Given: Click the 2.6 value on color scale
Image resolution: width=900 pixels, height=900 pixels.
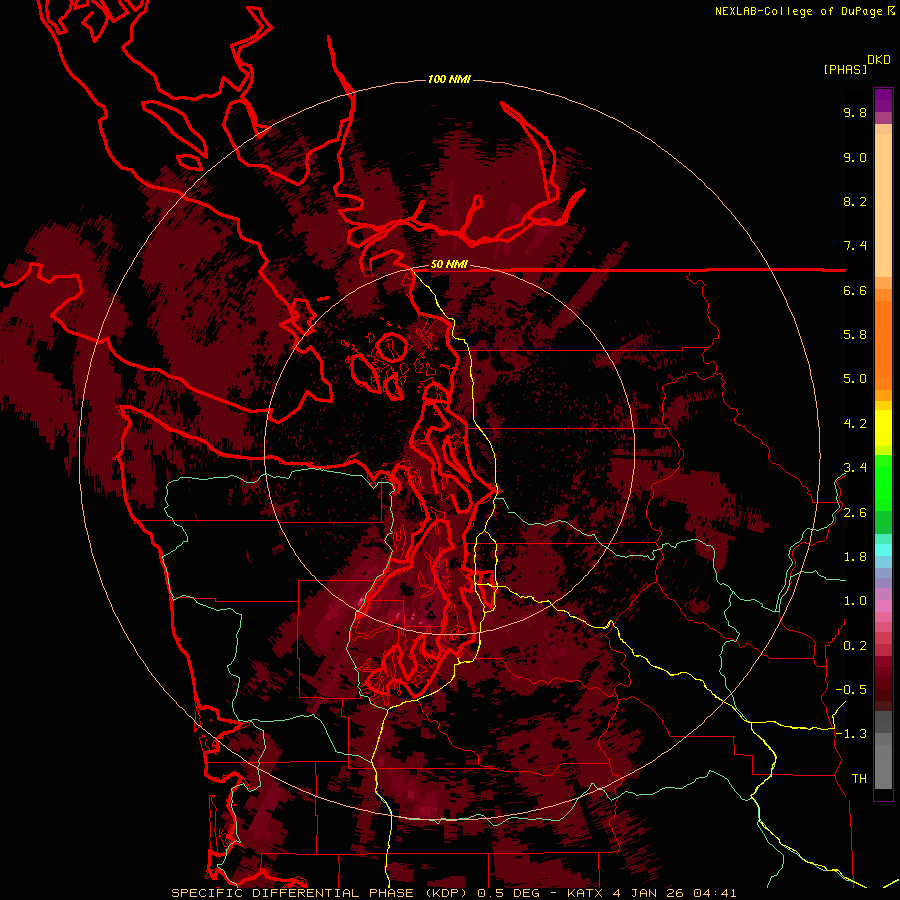Looking at the screenshot, I should (855, 513).
